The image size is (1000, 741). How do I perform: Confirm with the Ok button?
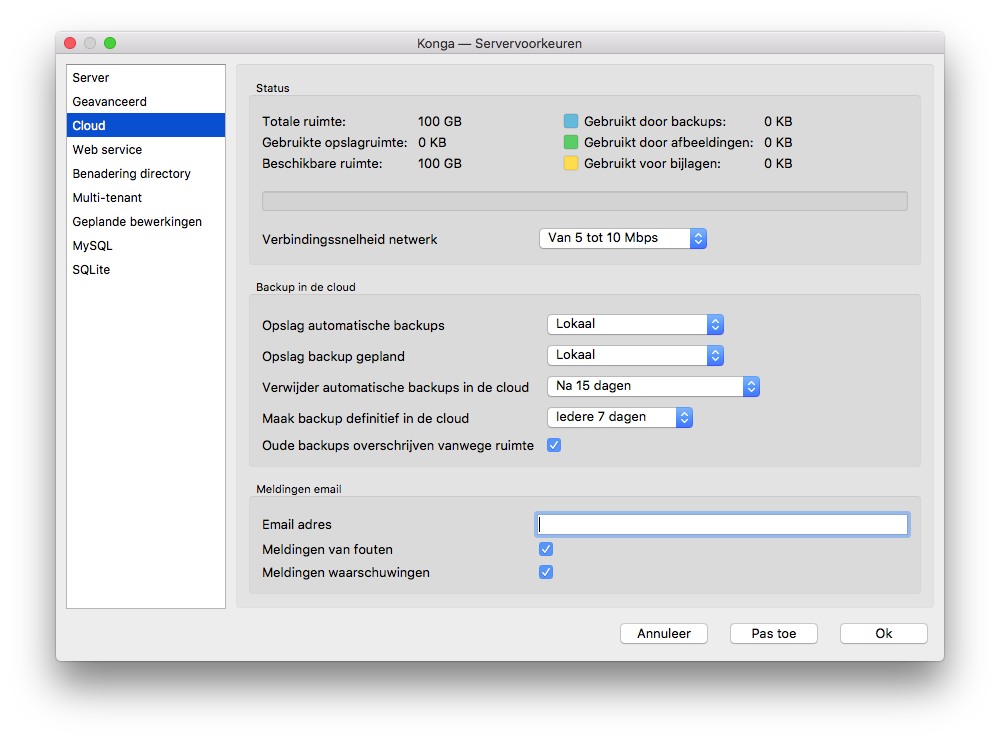coord(883,633)
